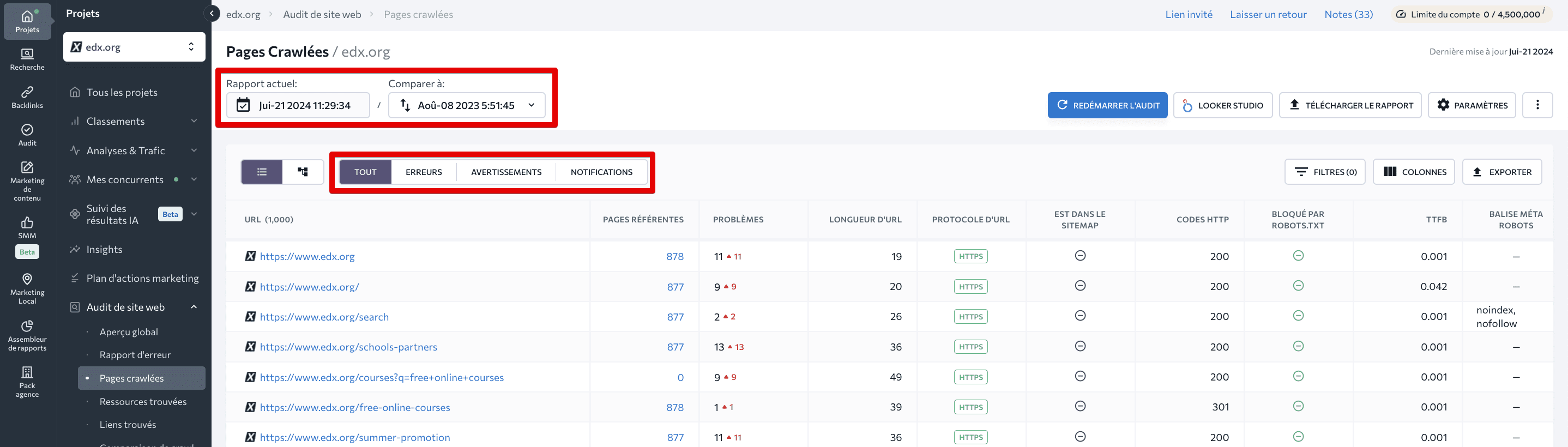Open the compare date dropdown Aoû-08 2023
The width and height of the screenshot is (1568, 447).
tap(466, 105)
